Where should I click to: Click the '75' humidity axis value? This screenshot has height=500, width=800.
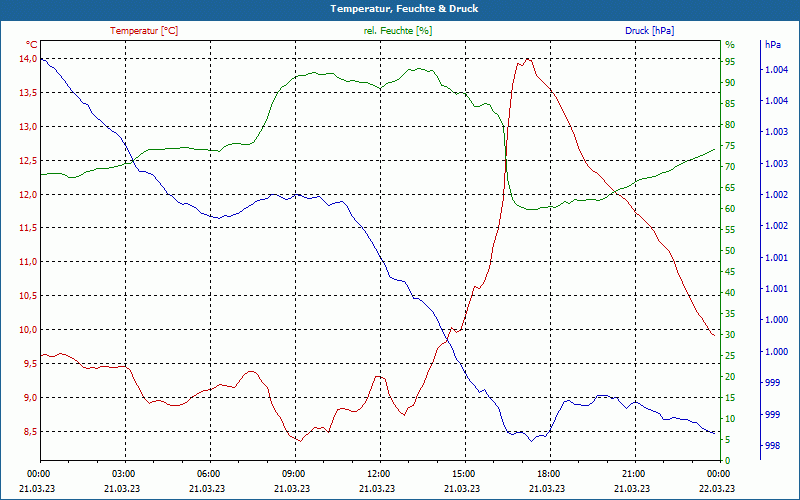(x=730, y=145)
